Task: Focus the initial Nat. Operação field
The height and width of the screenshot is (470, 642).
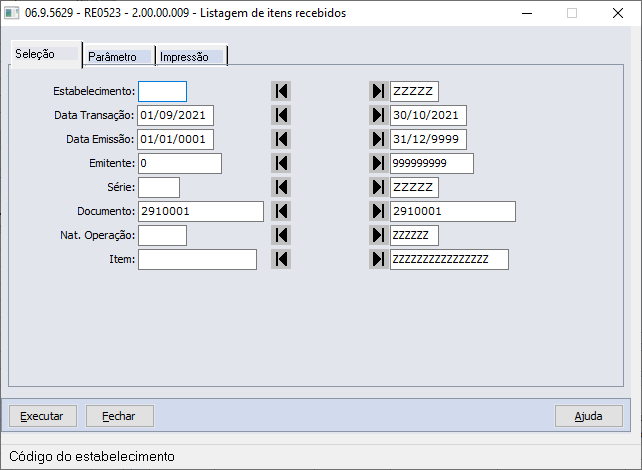Action: [163, 235]
